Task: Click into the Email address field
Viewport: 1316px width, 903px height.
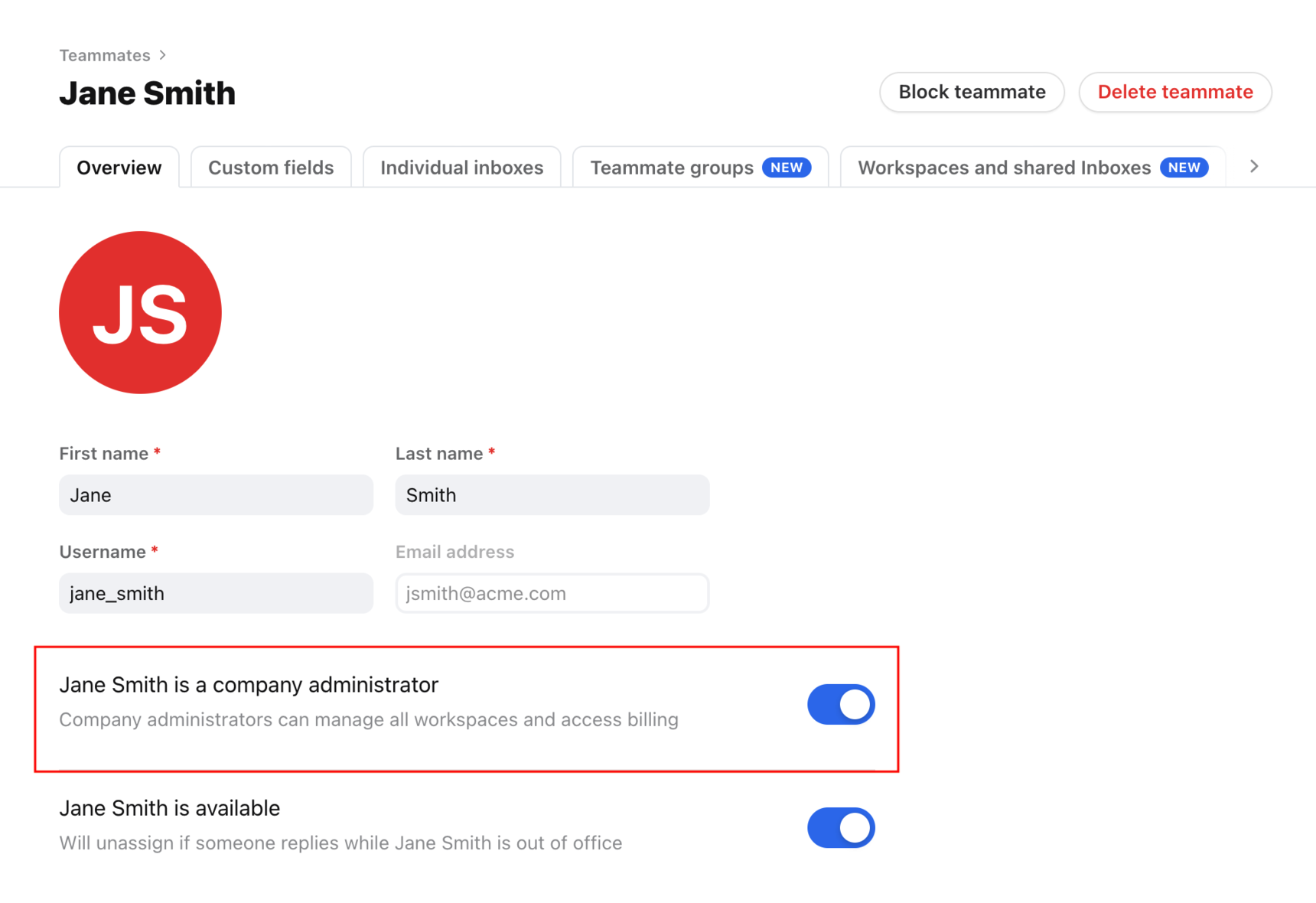Action: tap(552, 593)
